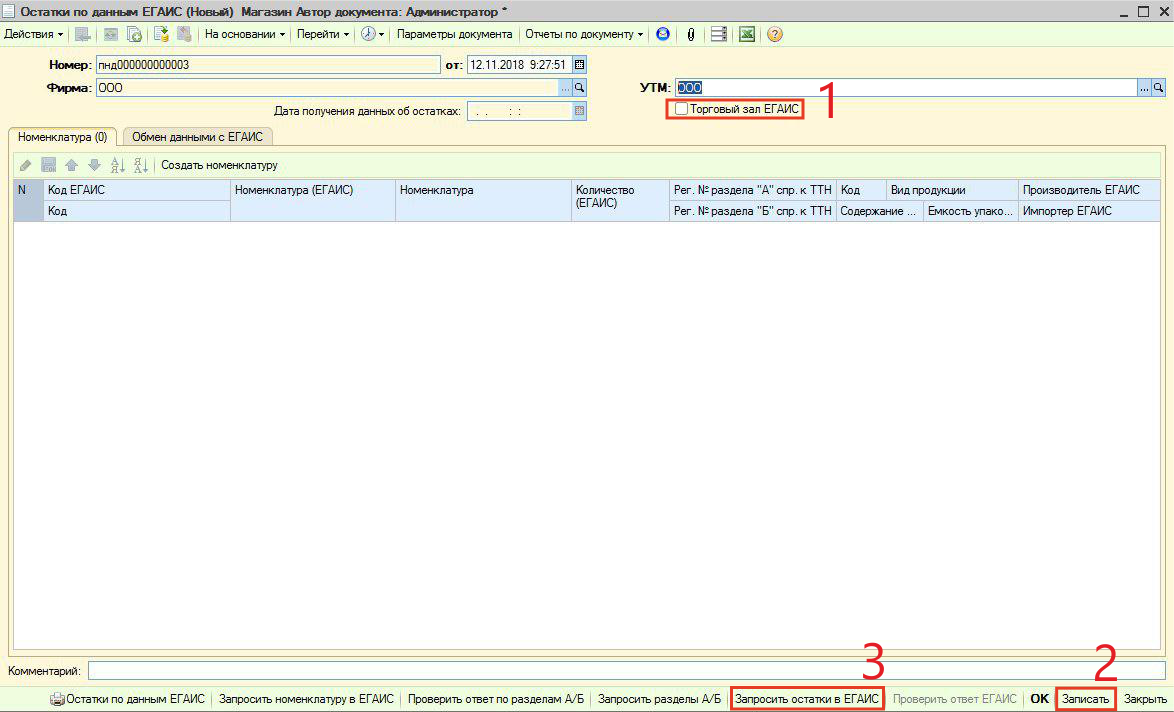Click the Количество (ЕГАИС) column header

click(620, 201)
